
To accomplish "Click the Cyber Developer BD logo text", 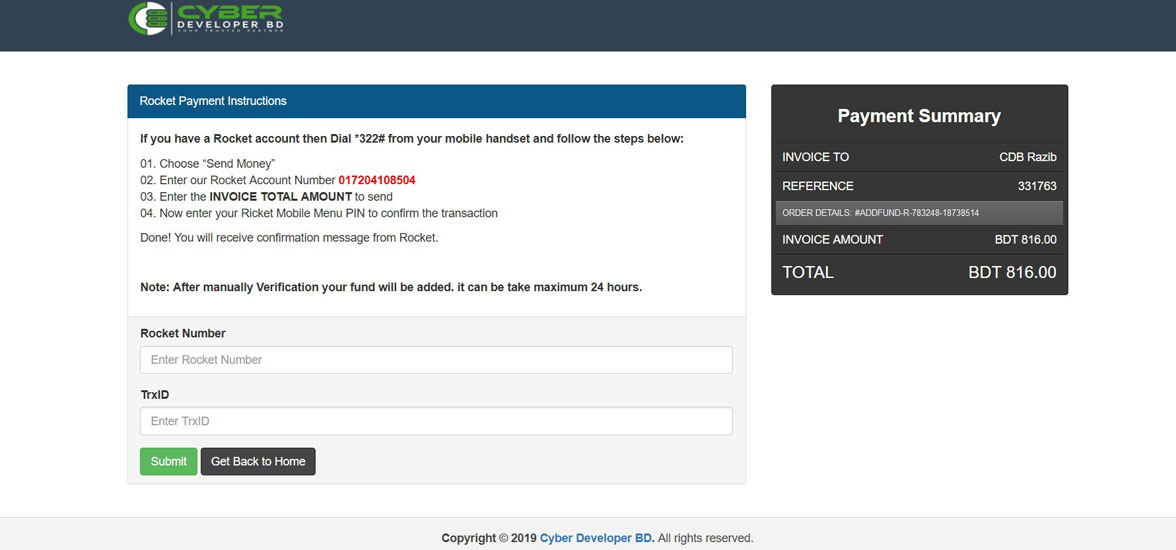I will coord(229,18).
